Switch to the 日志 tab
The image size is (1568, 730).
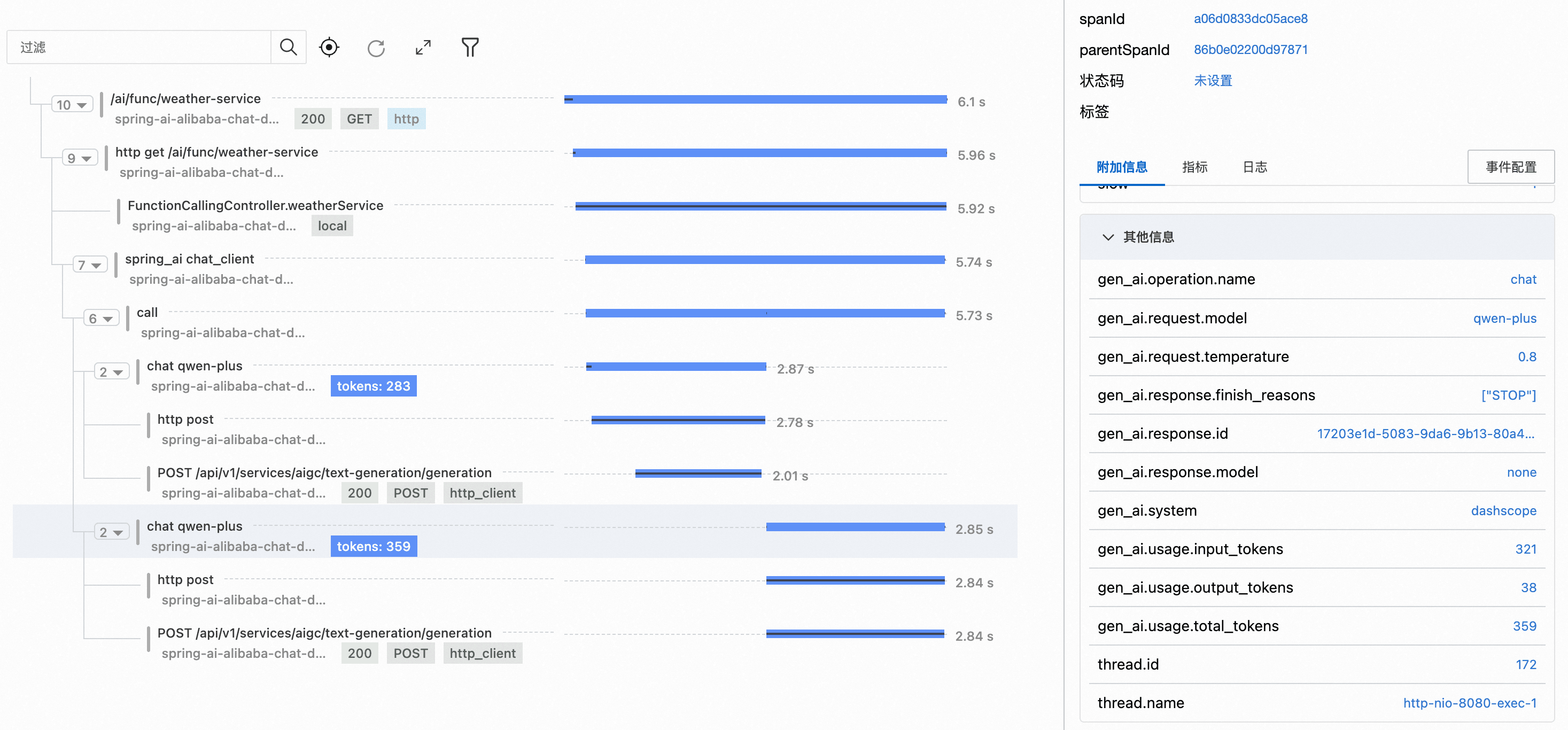click(1254, 167)
